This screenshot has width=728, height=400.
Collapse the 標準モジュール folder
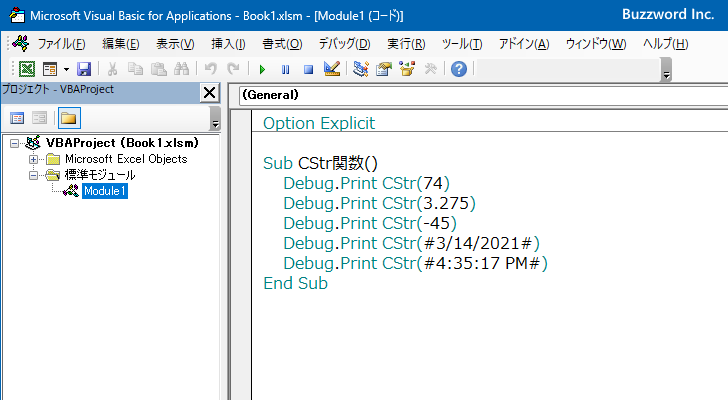click(x=33, y=175)
